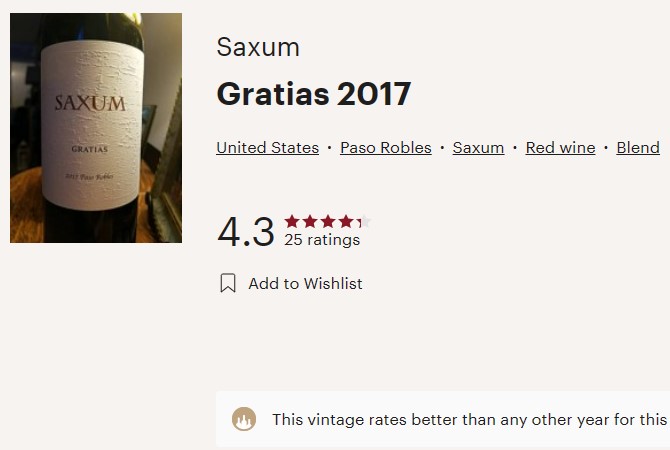The width and height of the screenshot is (670, 450).
Task: Click the bookmark wishlist icon
Action: (228, 283)
